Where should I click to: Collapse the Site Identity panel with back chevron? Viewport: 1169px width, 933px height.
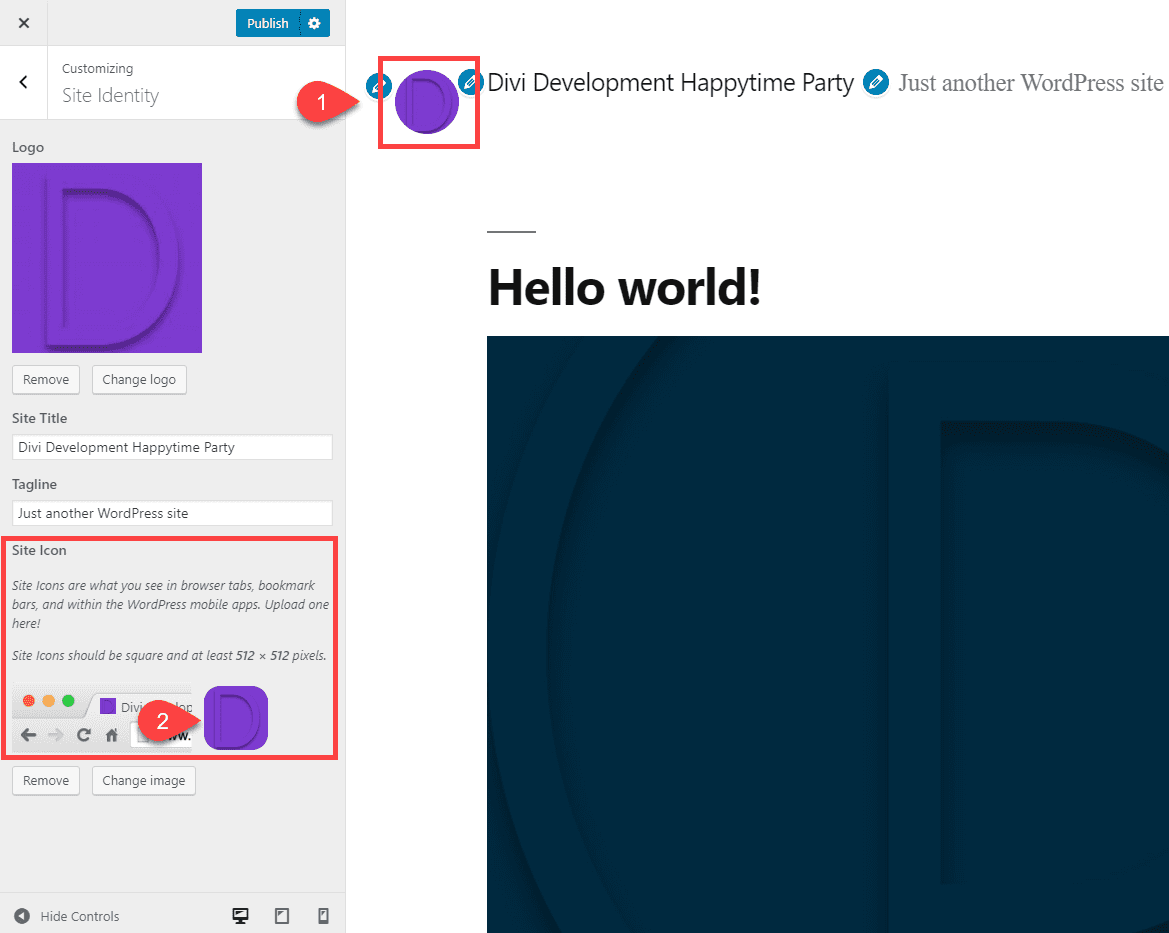click(x=22, y=82)
